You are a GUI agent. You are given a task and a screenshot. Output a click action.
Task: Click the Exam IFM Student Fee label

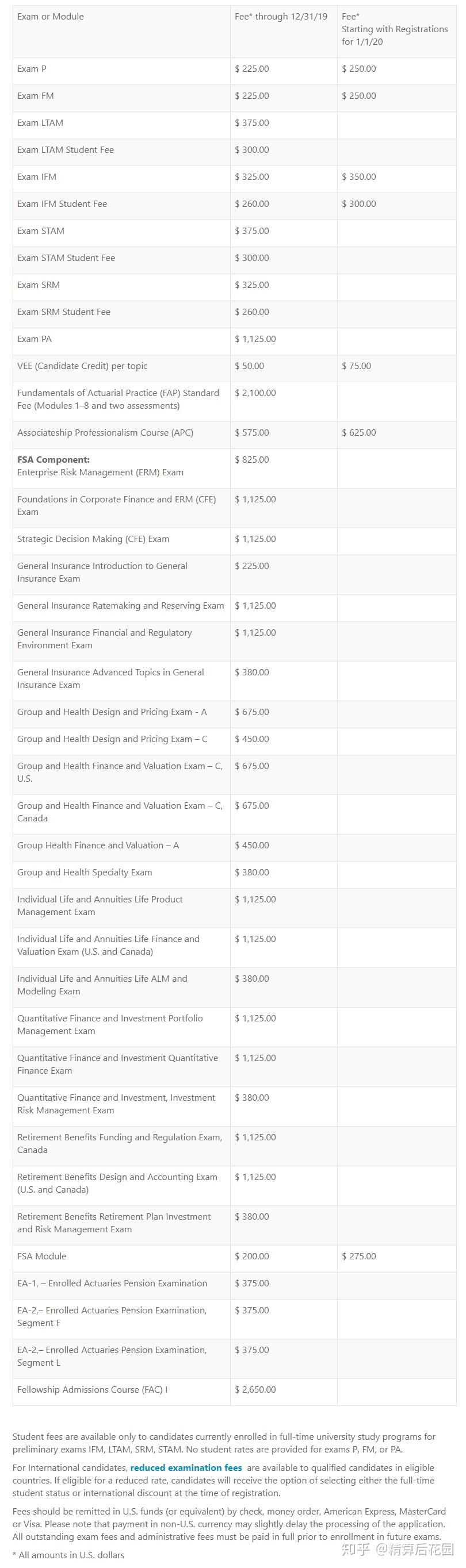[62, 204]
